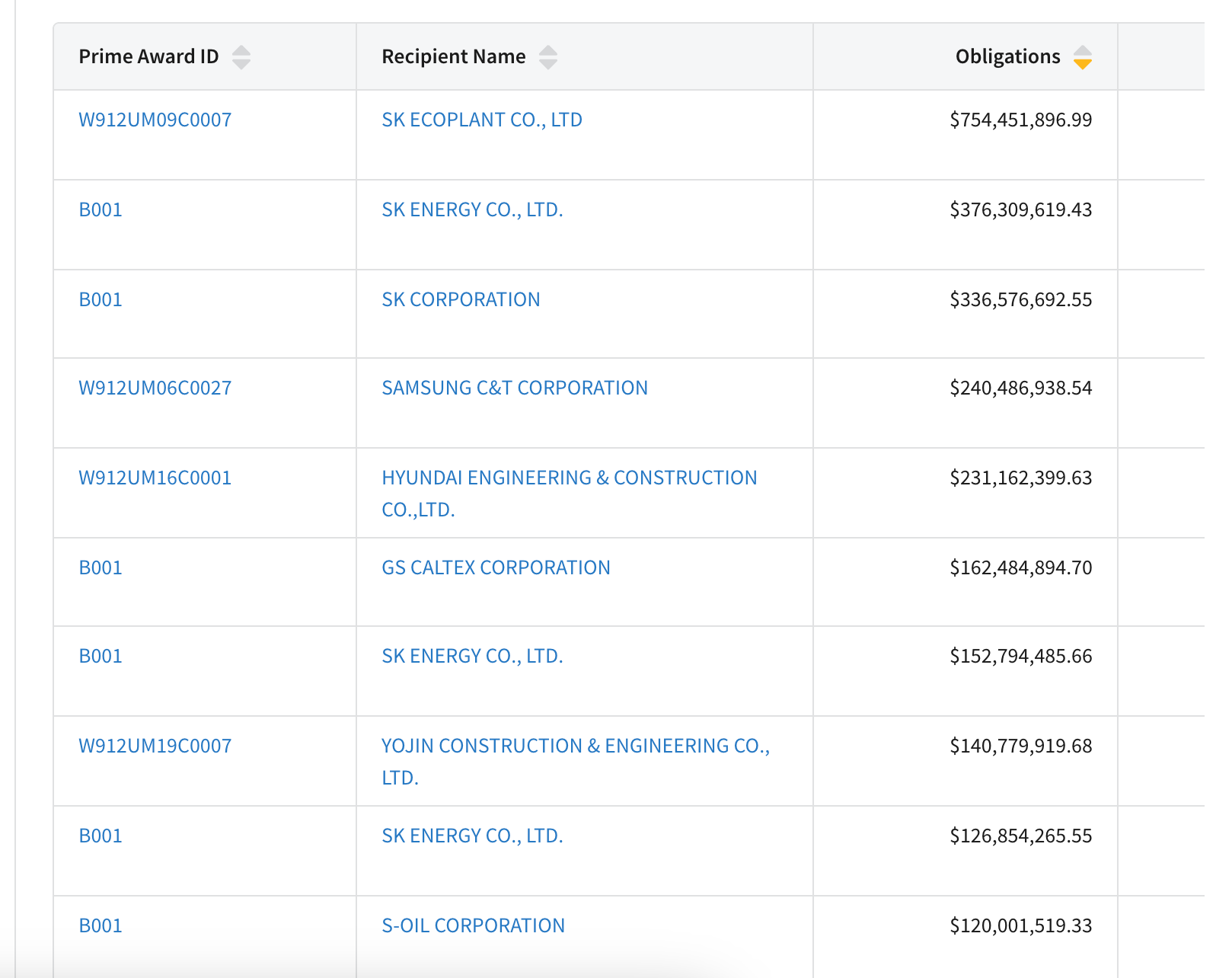The image size is (1232, 978).
Task: Open SK ECOPLANT CO., LTD recipient page
Action: 481,120
